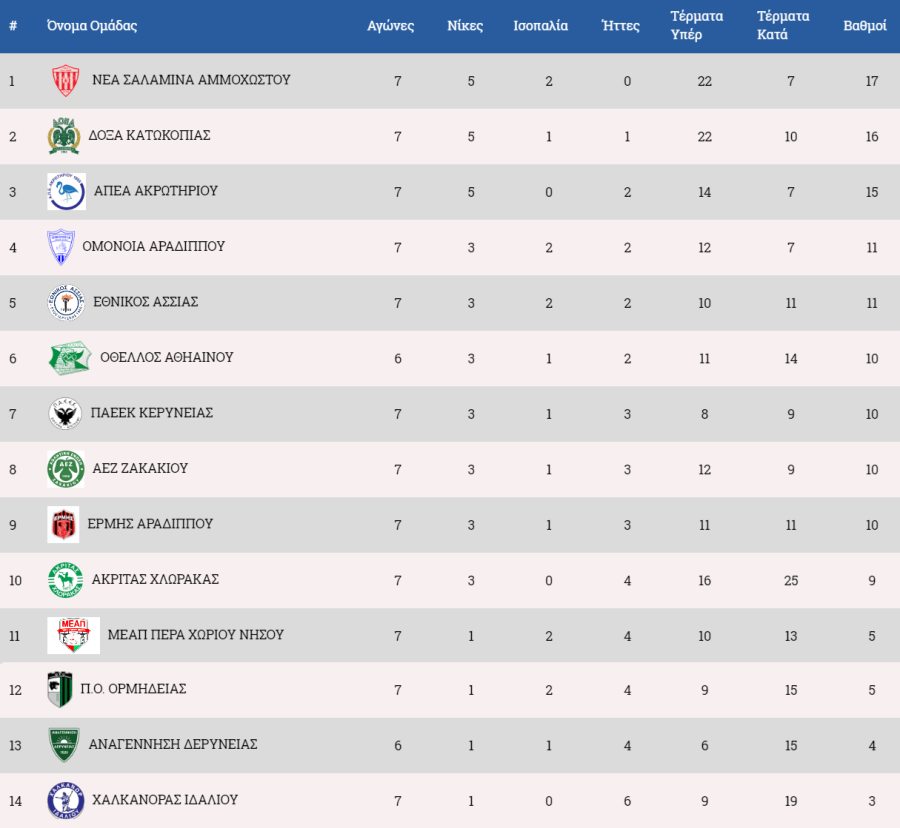900x828 pixels.
Task: Sort by the Νίκες column header
Action: tap(465, 26)
